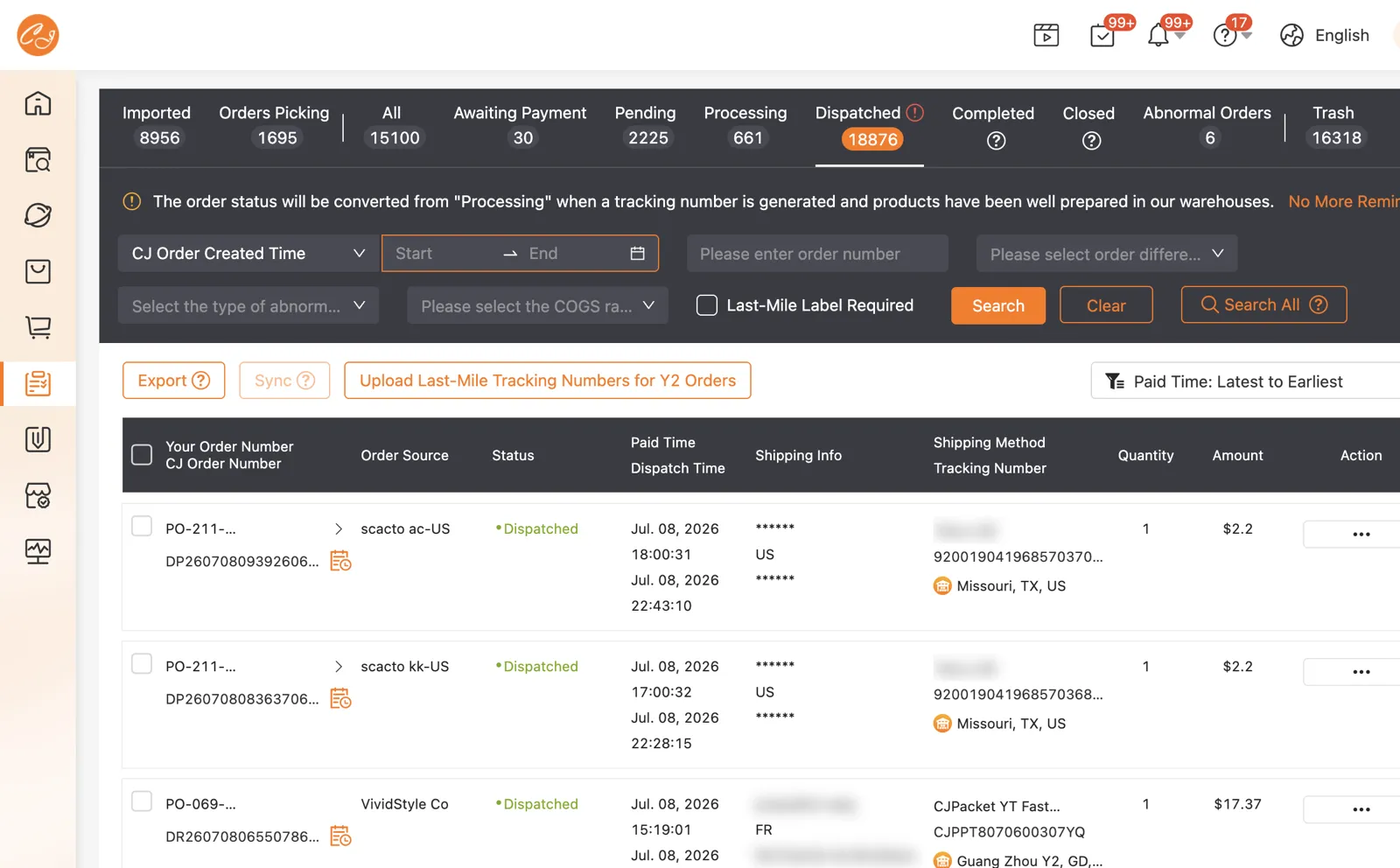
Task: Go to the Home sidebar icon
Action: (x=38, y=103)
